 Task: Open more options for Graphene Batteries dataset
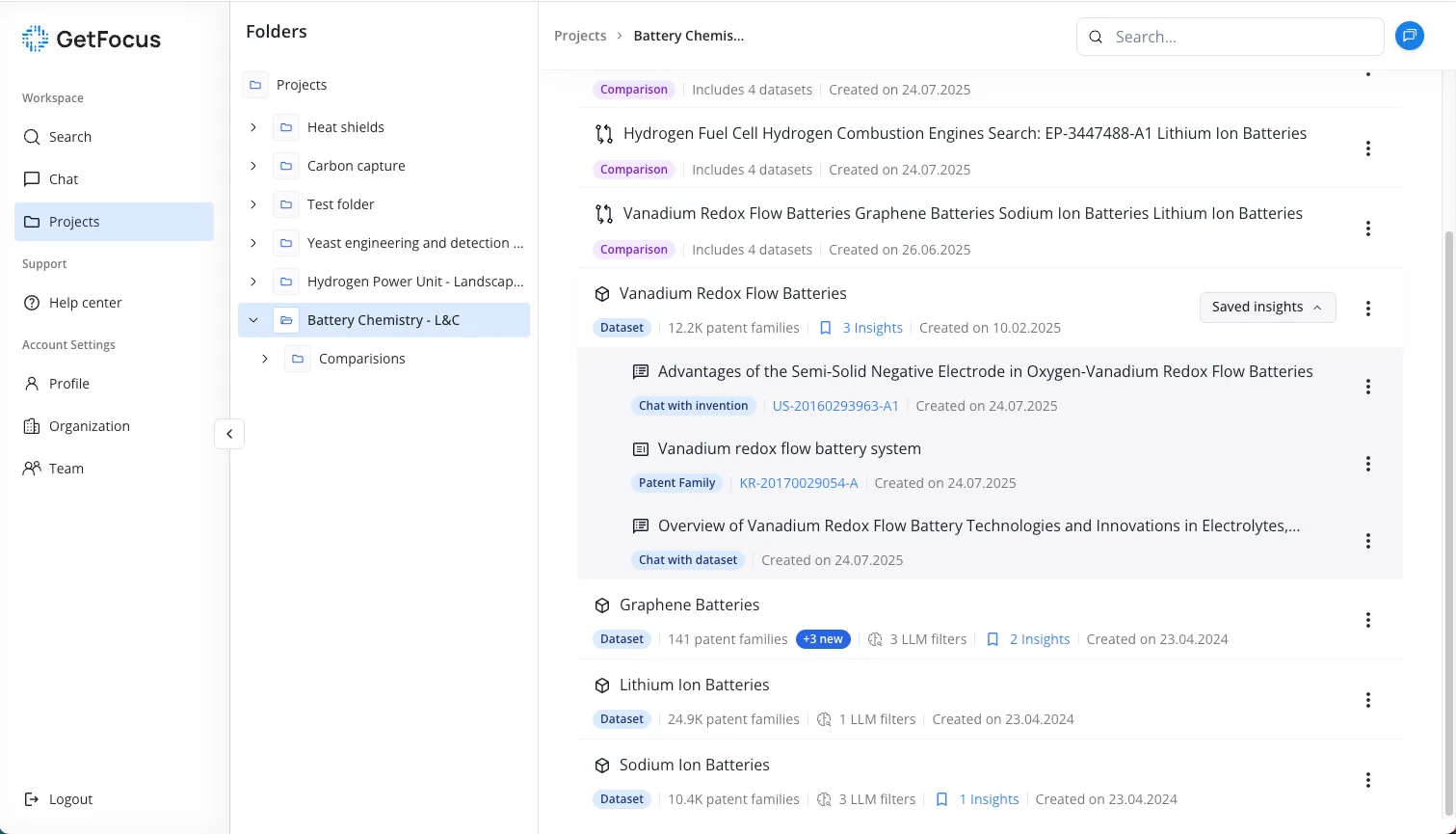tap(1368, 620)
